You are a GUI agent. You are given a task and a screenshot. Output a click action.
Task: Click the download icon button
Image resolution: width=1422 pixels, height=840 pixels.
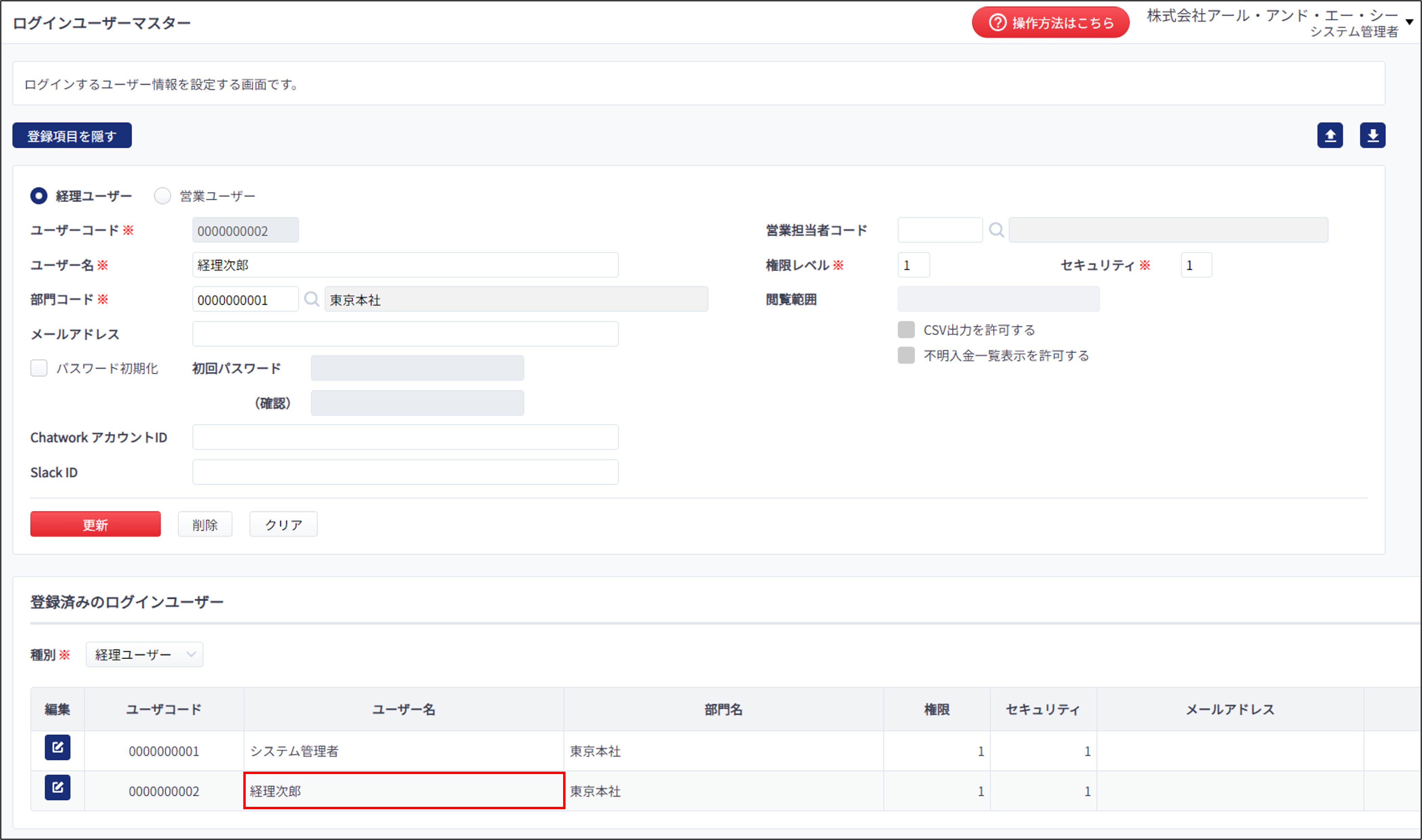tap(1373, 135)
